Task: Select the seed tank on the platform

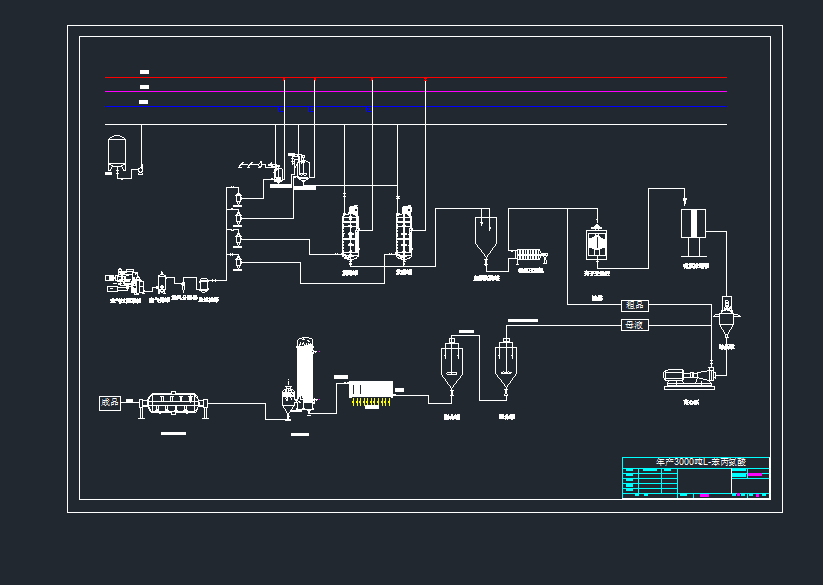Action: click(x=302, y=169)
